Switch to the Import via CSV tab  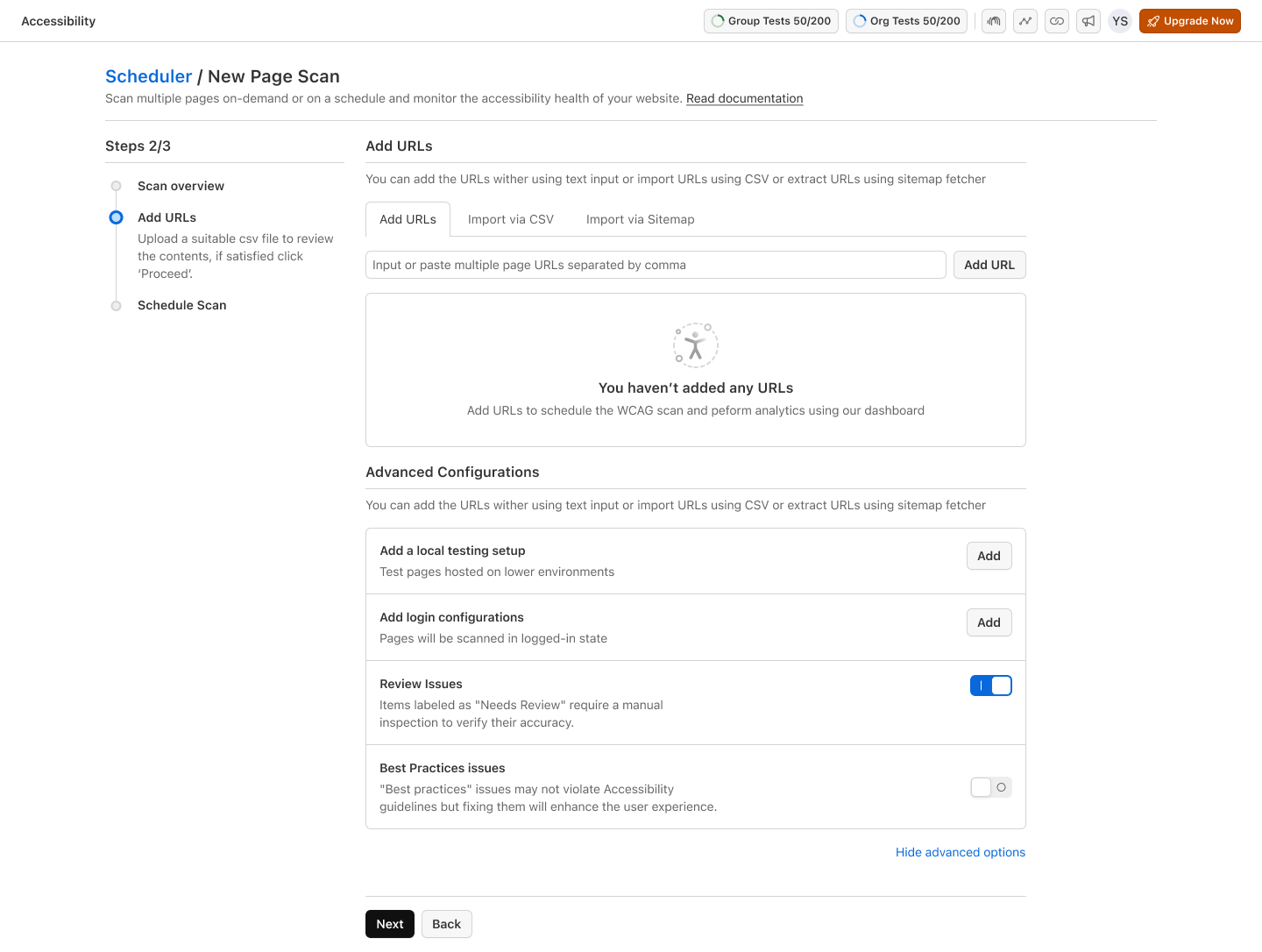point(510,218)
